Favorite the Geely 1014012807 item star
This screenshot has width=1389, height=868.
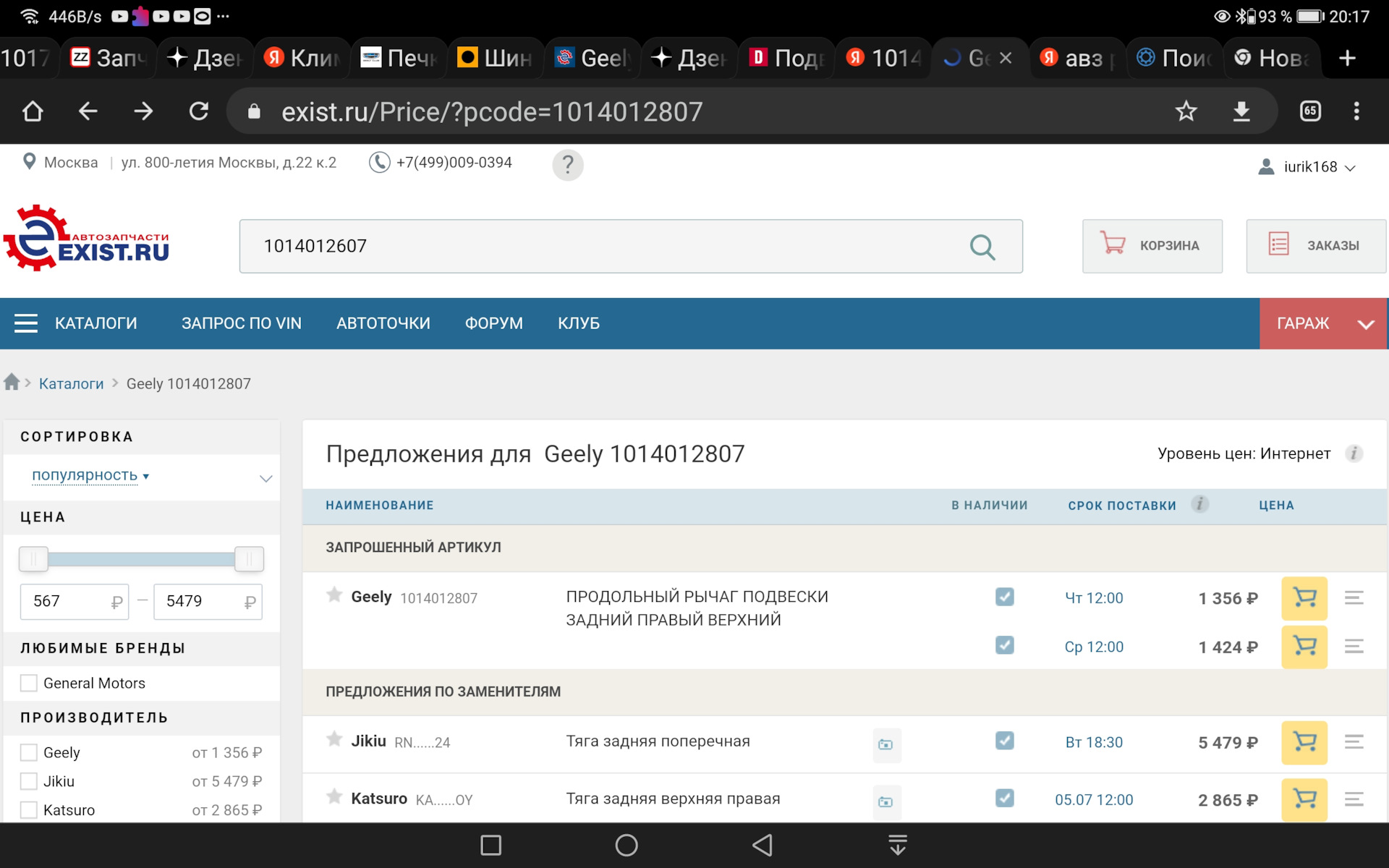pos(334,595)
